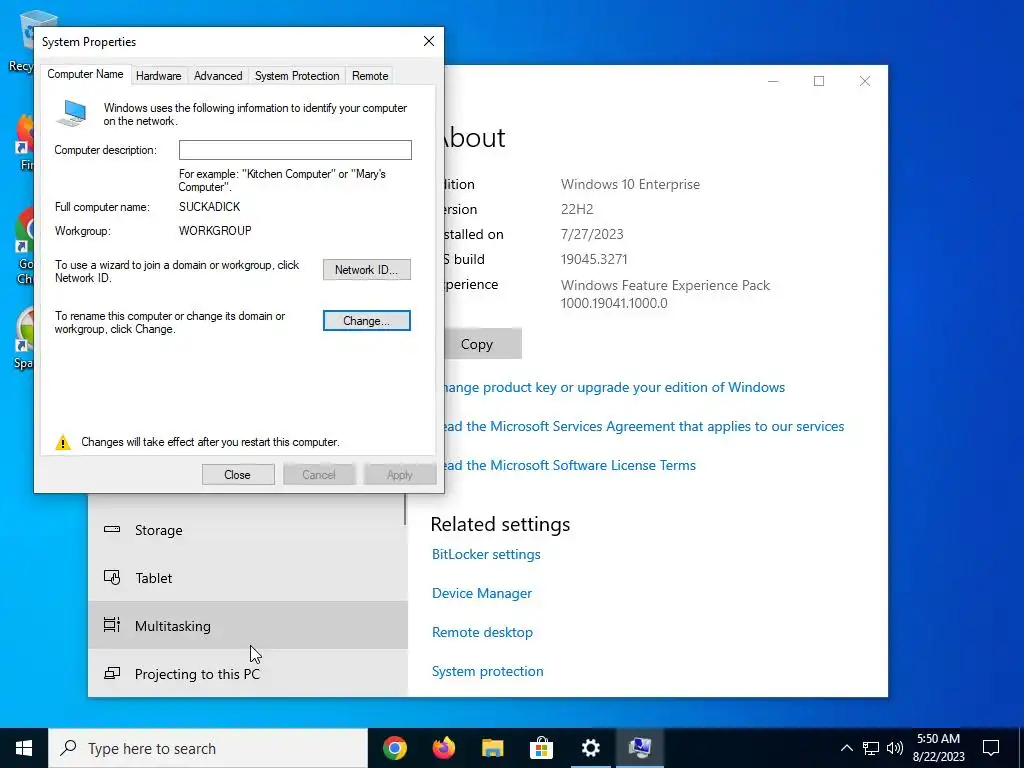Click the volume speaker icon in the tray
This screenshot has height=768, width=1024.
click(x=895, y=748)
